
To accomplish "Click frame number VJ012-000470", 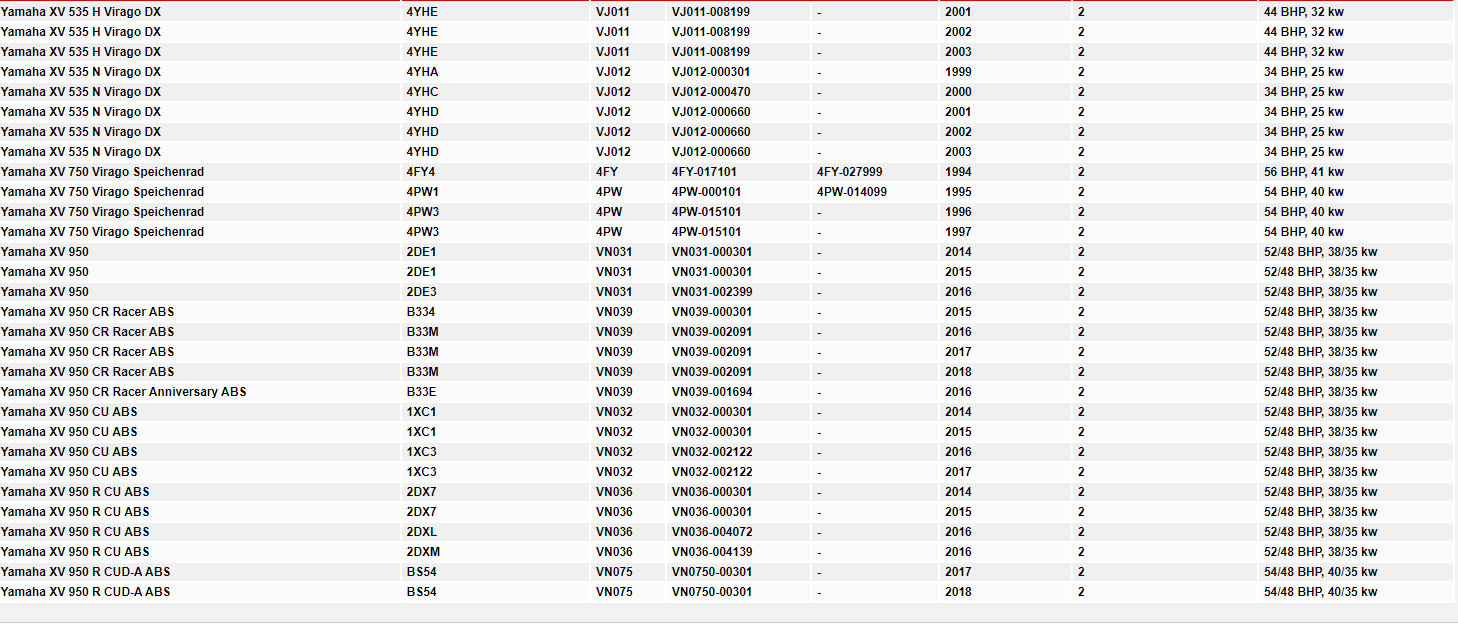I will tap(711, 92).
